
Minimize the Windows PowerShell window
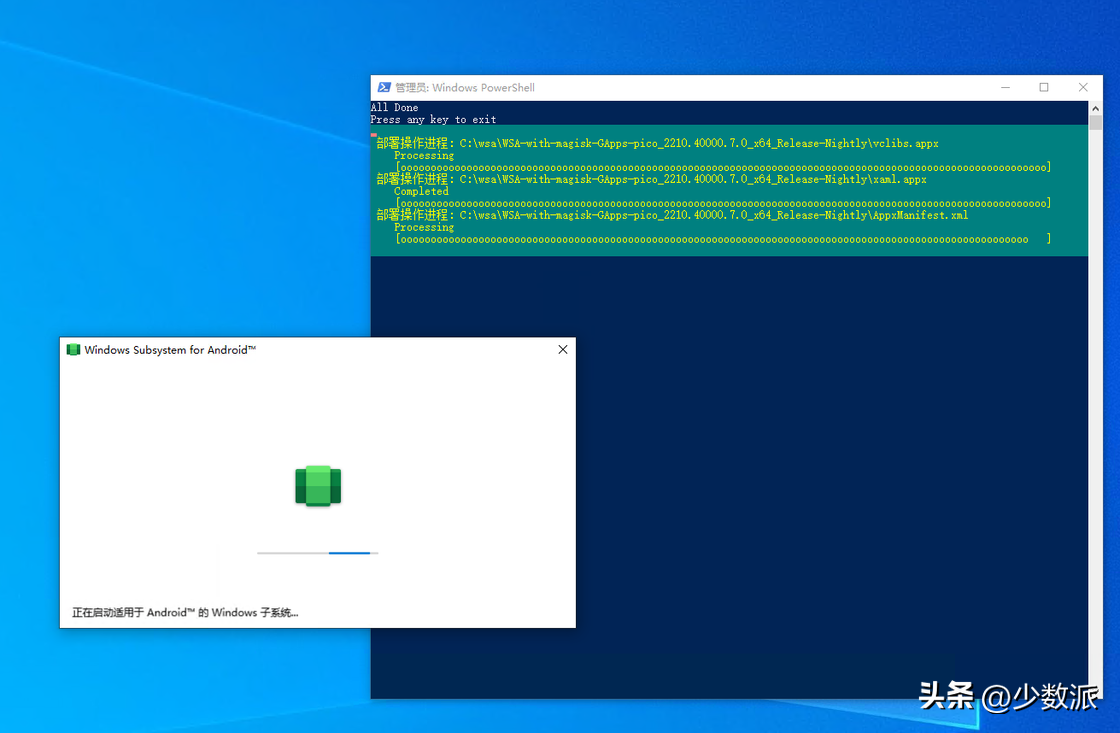tap(1005, 88)
